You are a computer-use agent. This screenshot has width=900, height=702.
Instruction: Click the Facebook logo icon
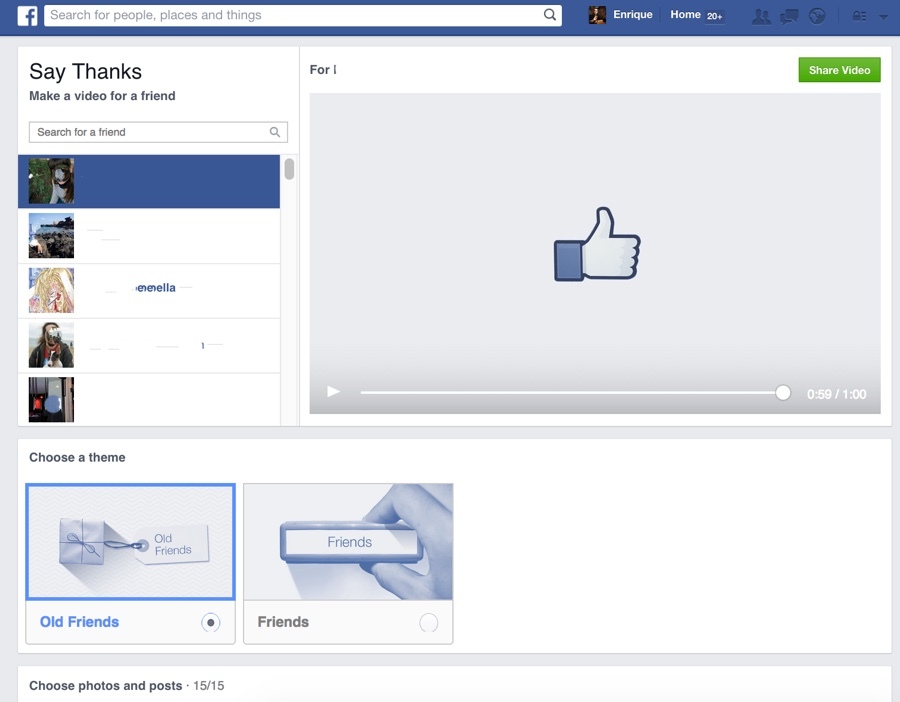click(x=27, y=16)
